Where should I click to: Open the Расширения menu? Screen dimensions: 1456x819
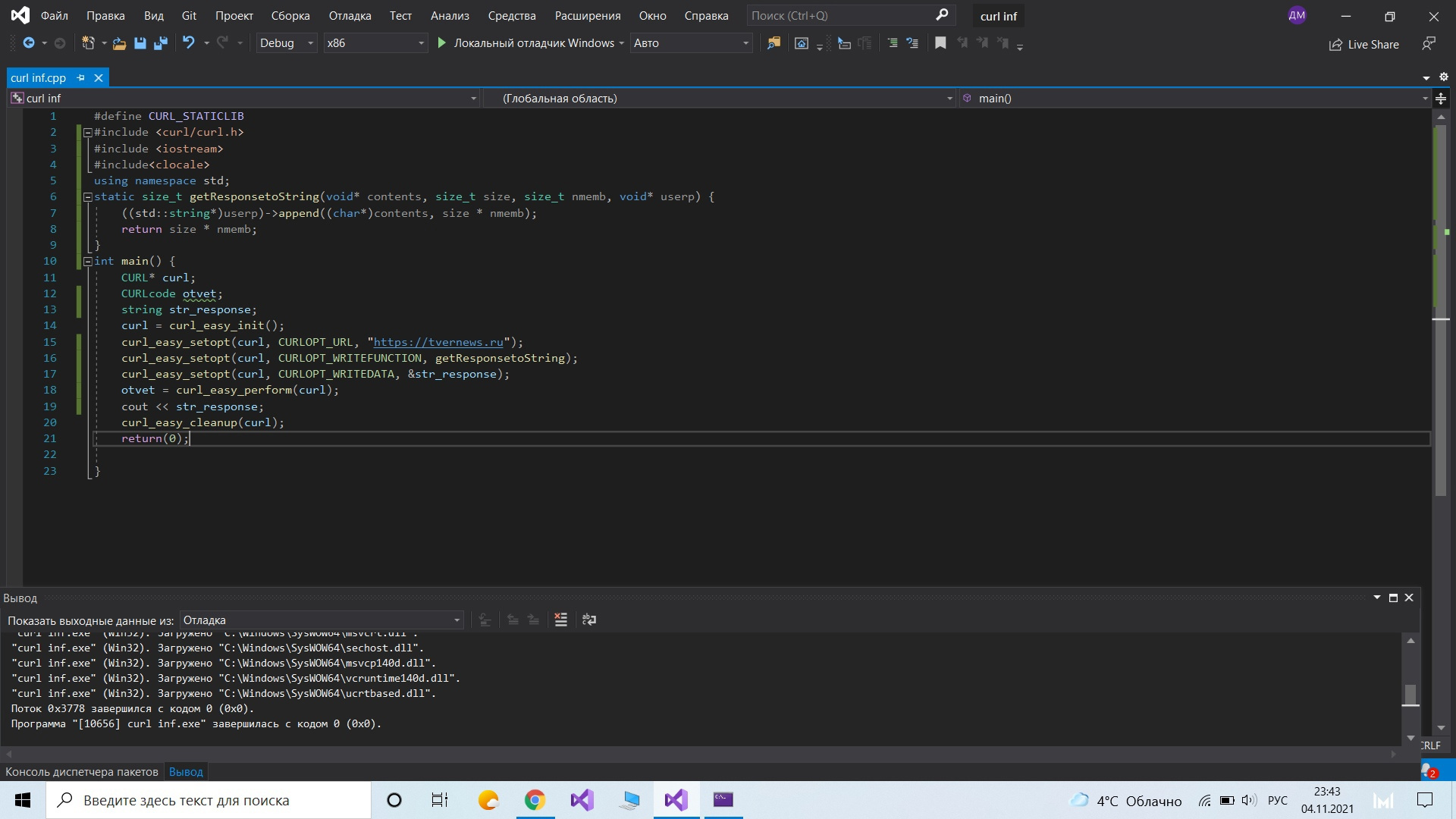tap(588, 16)
